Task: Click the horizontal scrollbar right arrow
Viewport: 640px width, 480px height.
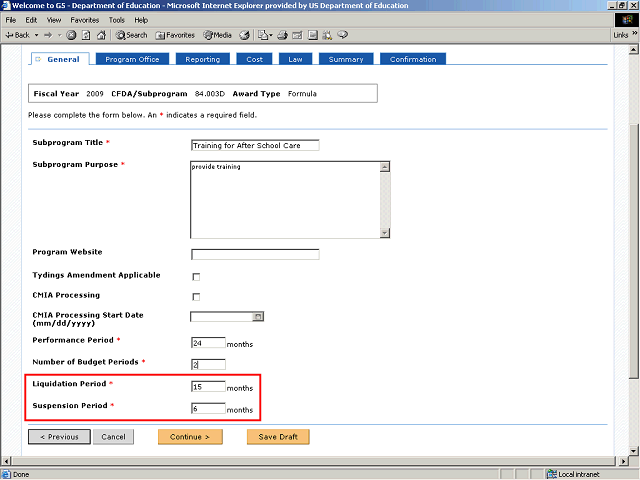Action: tap(623, 461)
